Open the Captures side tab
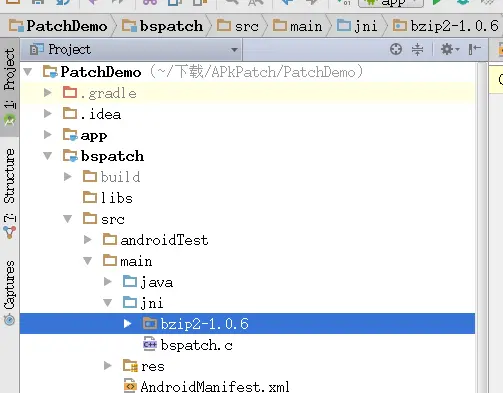 [x=10, y=293]
